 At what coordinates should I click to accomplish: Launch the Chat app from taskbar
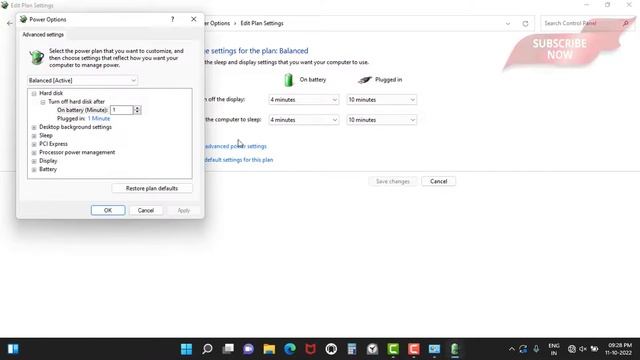click(249, 349)
